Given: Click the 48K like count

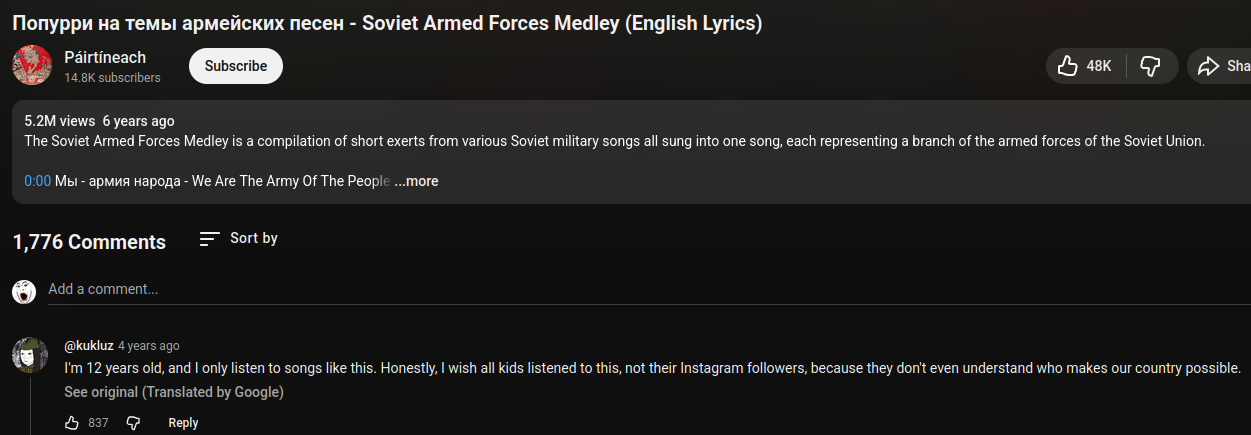Looking at the screenshot, I should (1099, 66).
